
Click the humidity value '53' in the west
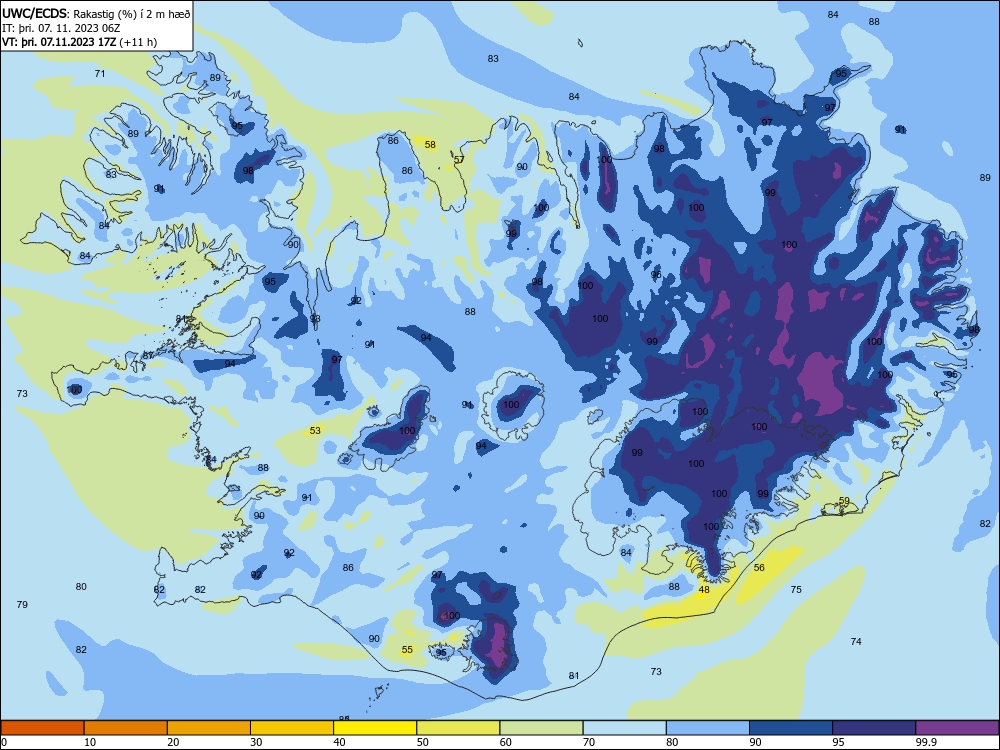(x=315, y=430)
